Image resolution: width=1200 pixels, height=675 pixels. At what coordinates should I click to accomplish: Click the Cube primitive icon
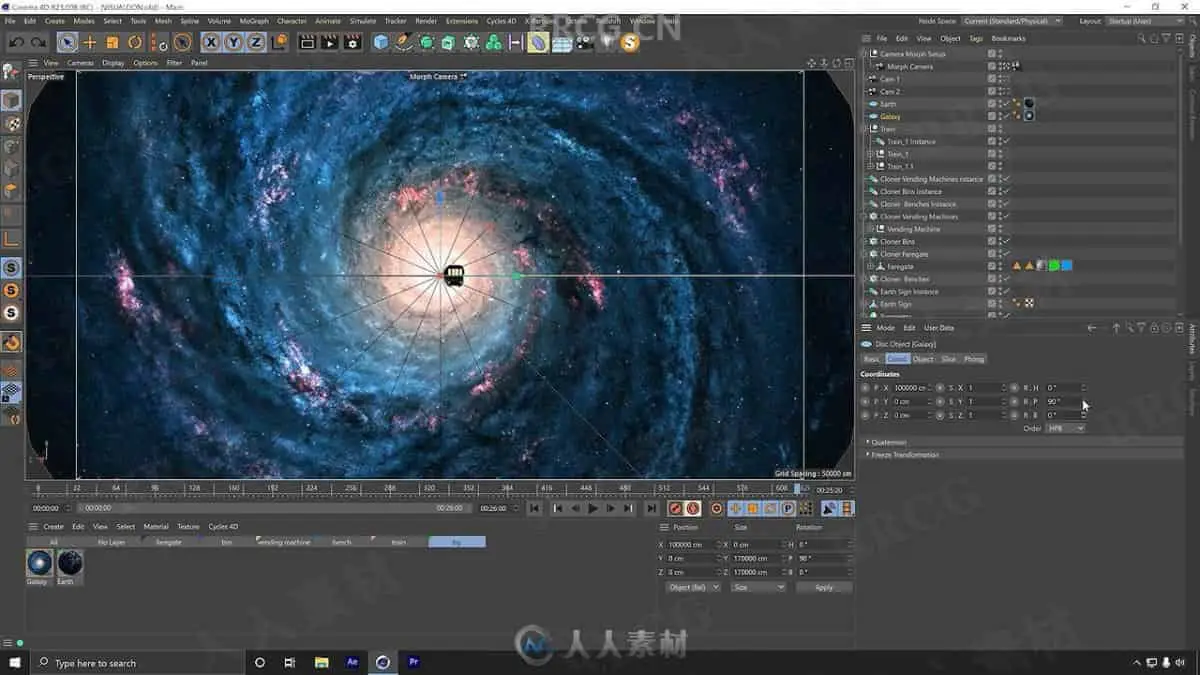[x=381, y=42]
